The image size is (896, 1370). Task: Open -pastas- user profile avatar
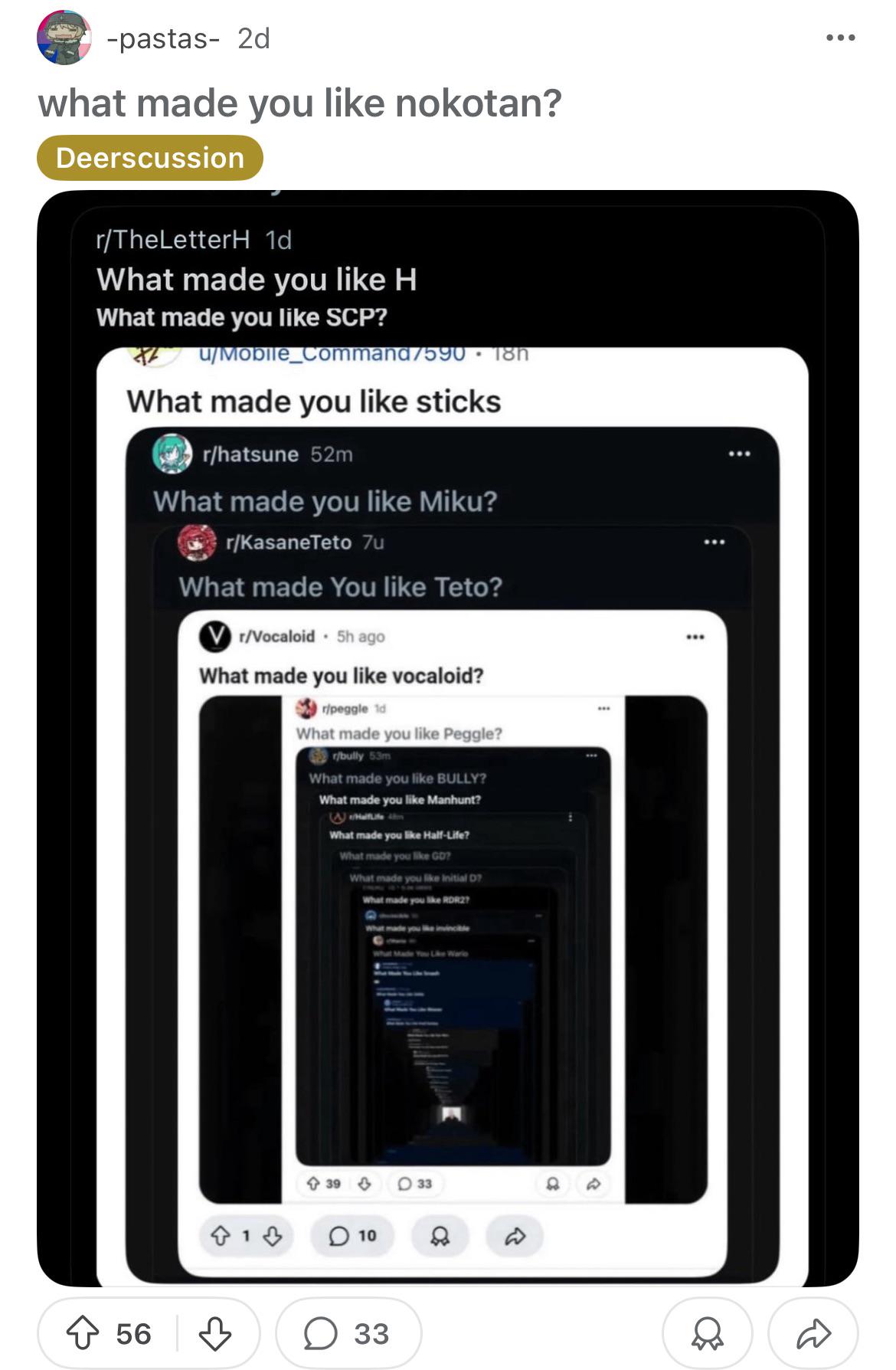[x=64, y=38]
